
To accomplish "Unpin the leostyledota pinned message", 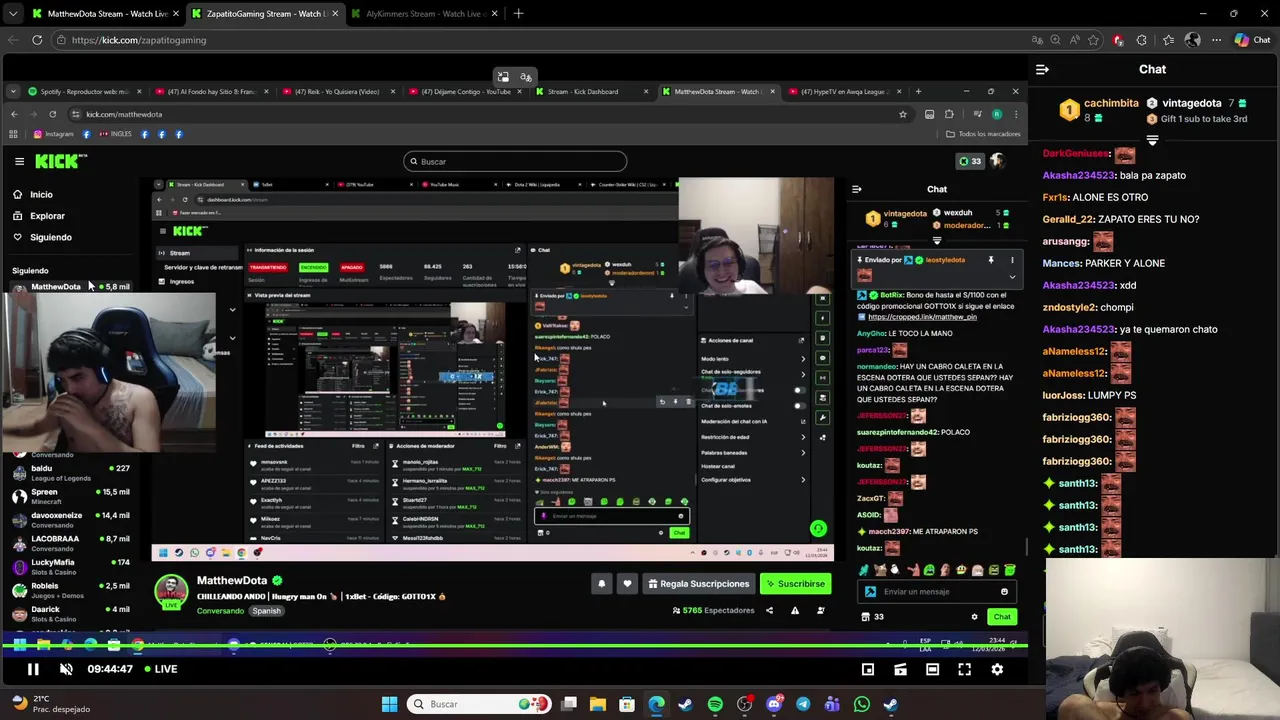I will coord(991,260).
